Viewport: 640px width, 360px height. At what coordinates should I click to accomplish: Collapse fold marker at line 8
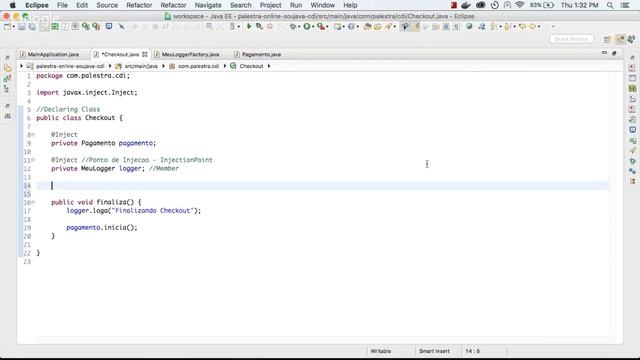[33, 135]
